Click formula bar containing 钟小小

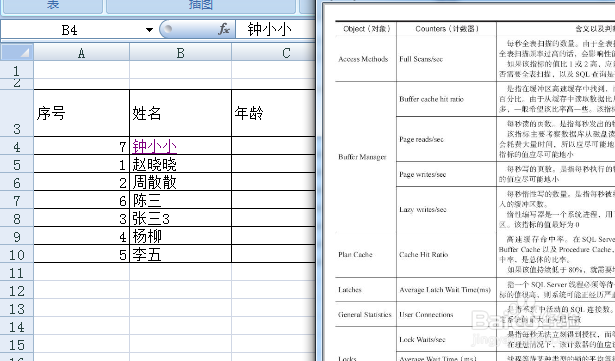pyautogui.click(x=275, y=29)
